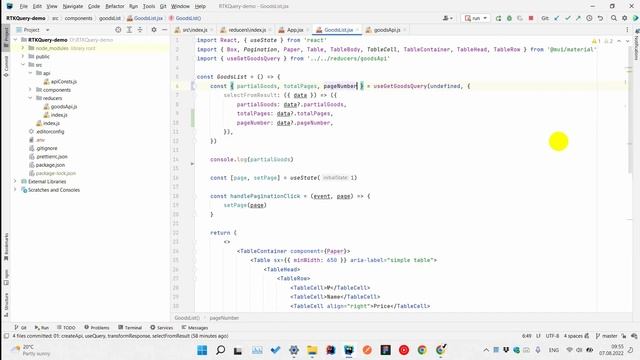Open the Messages tool window

coord(195,328)
